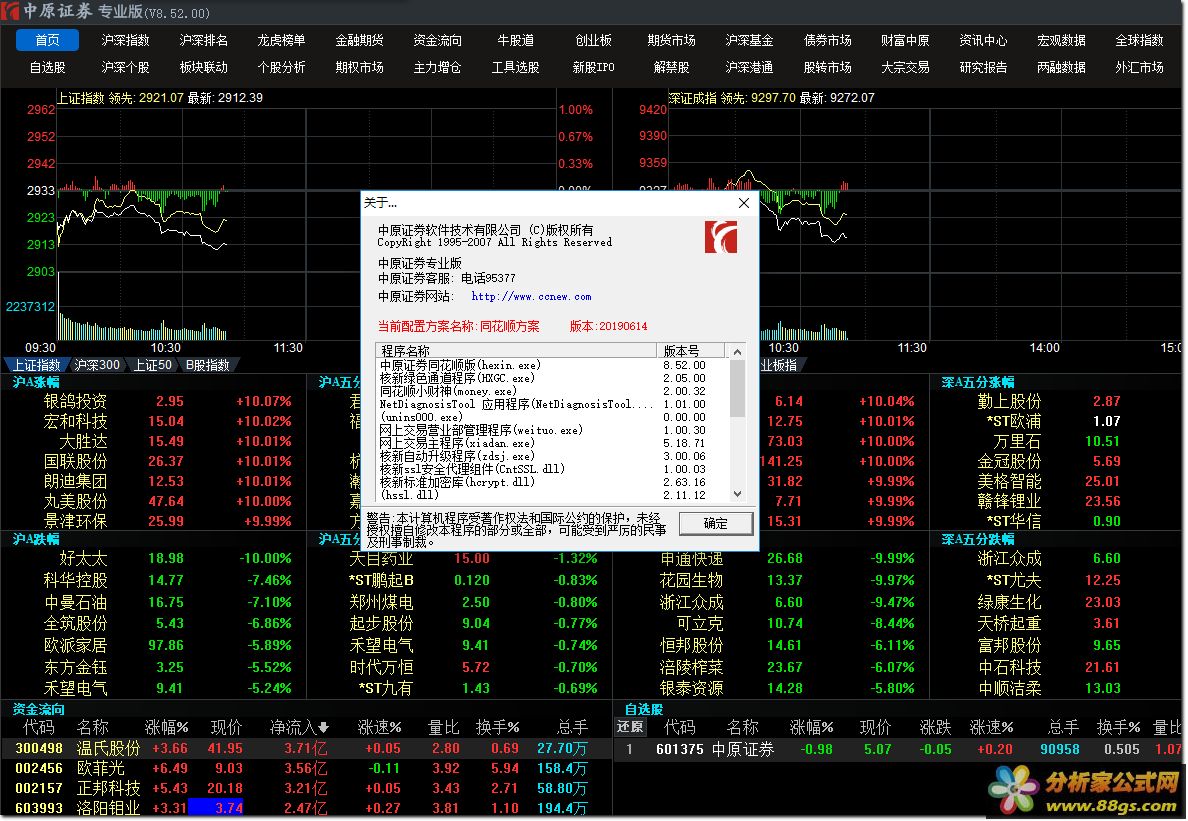Viewport: 1188px width, 821px height.
Task: Click stock 好太太 in 沪A跌幅
Action: (83, 558)
